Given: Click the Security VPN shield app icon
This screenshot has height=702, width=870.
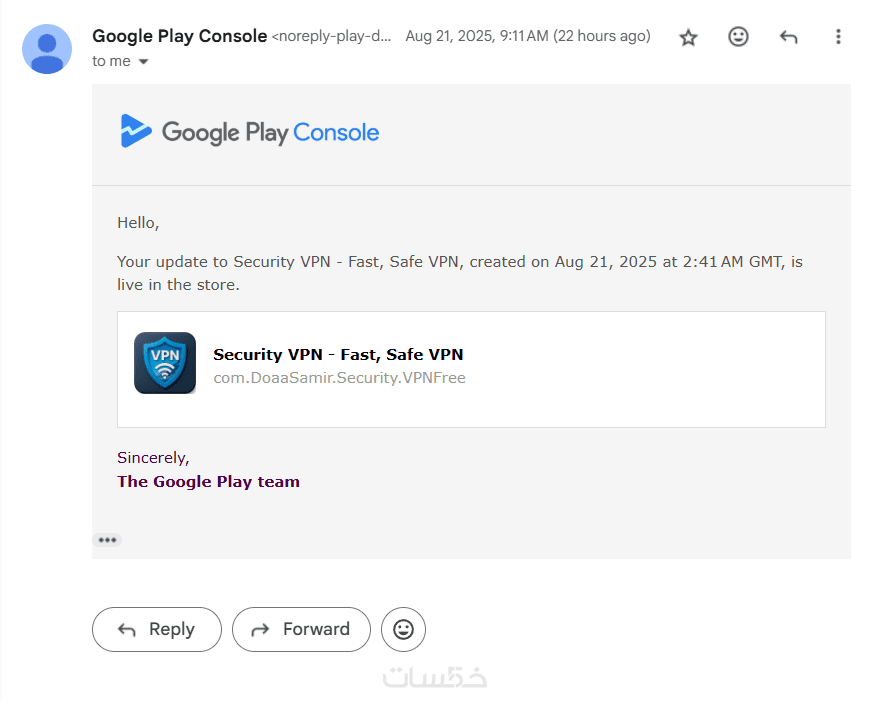Looking at the screenshot, I should click(165, 363).
